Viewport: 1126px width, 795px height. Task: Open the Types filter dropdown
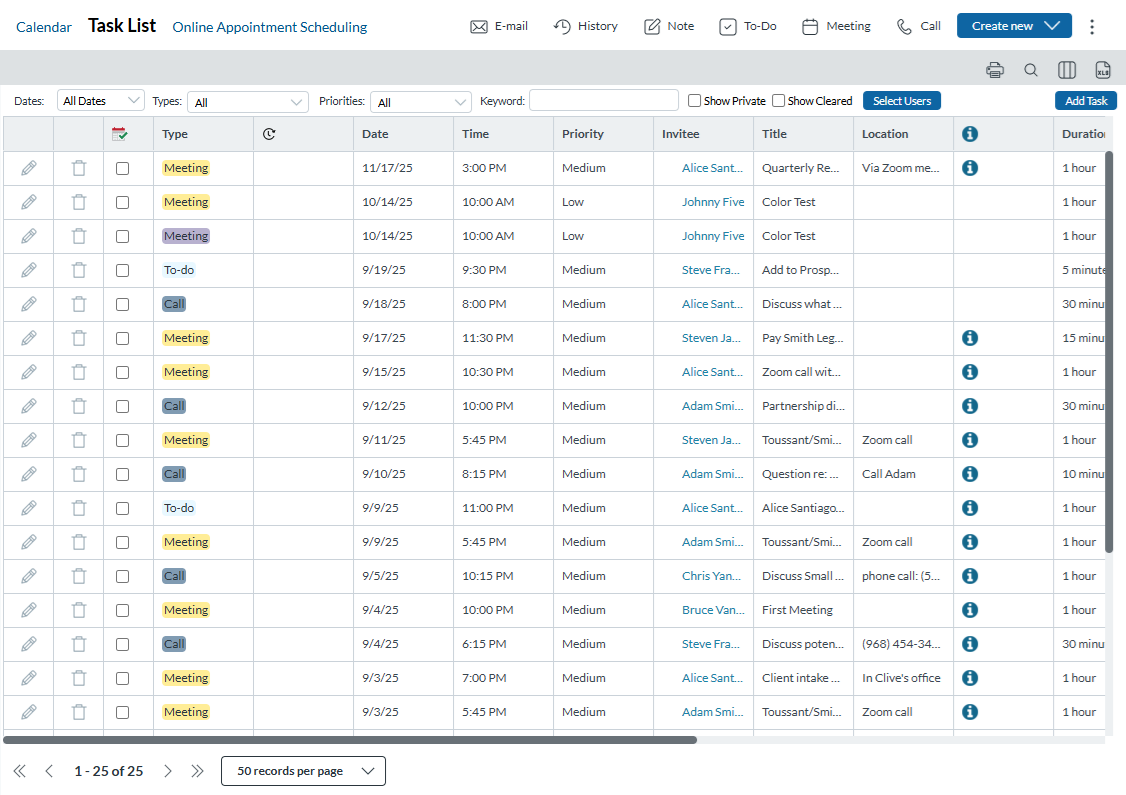(x=248, y=102)
